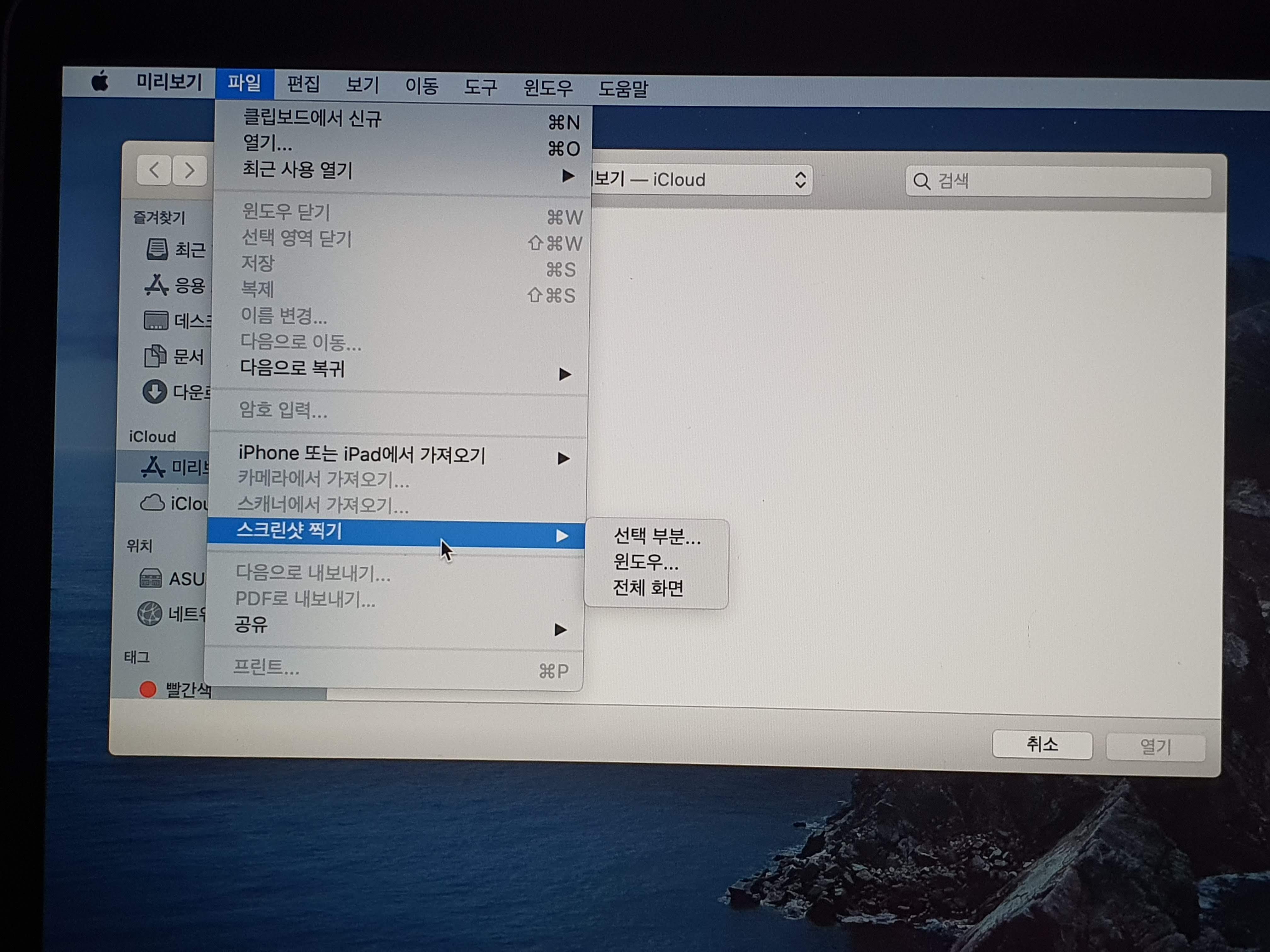The height and width of the screenshot is (952, 1270).
Task: Open the 도구 menu
Action: point(481,87)
